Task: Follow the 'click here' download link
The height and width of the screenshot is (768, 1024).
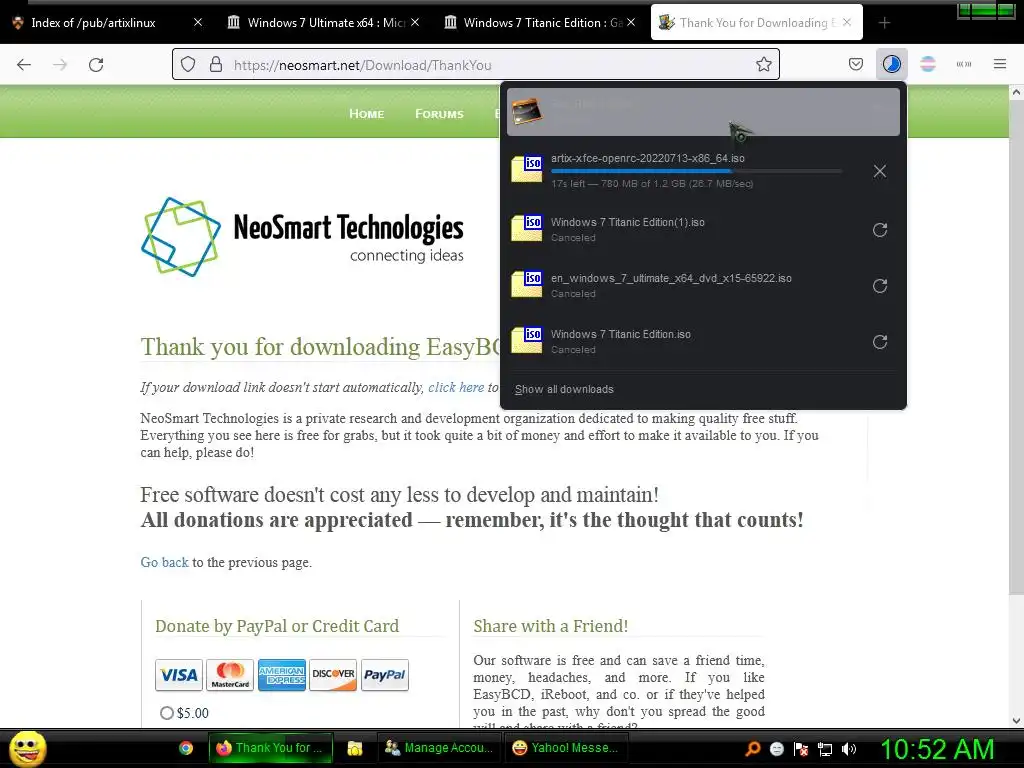Action: point(456,387)
